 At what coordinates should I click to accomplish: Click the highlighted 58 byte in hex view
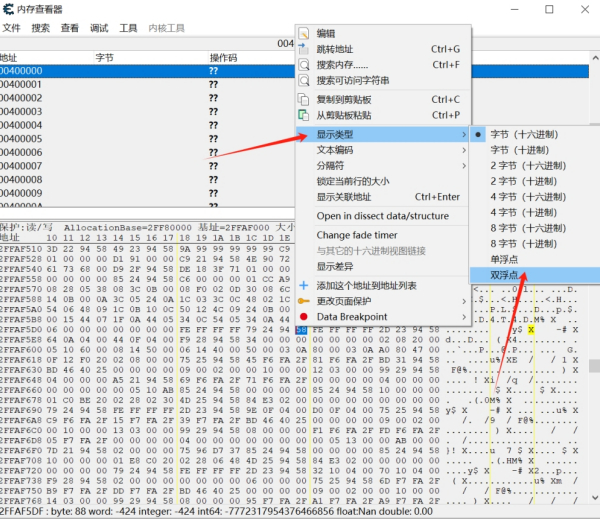pos(301,330)
